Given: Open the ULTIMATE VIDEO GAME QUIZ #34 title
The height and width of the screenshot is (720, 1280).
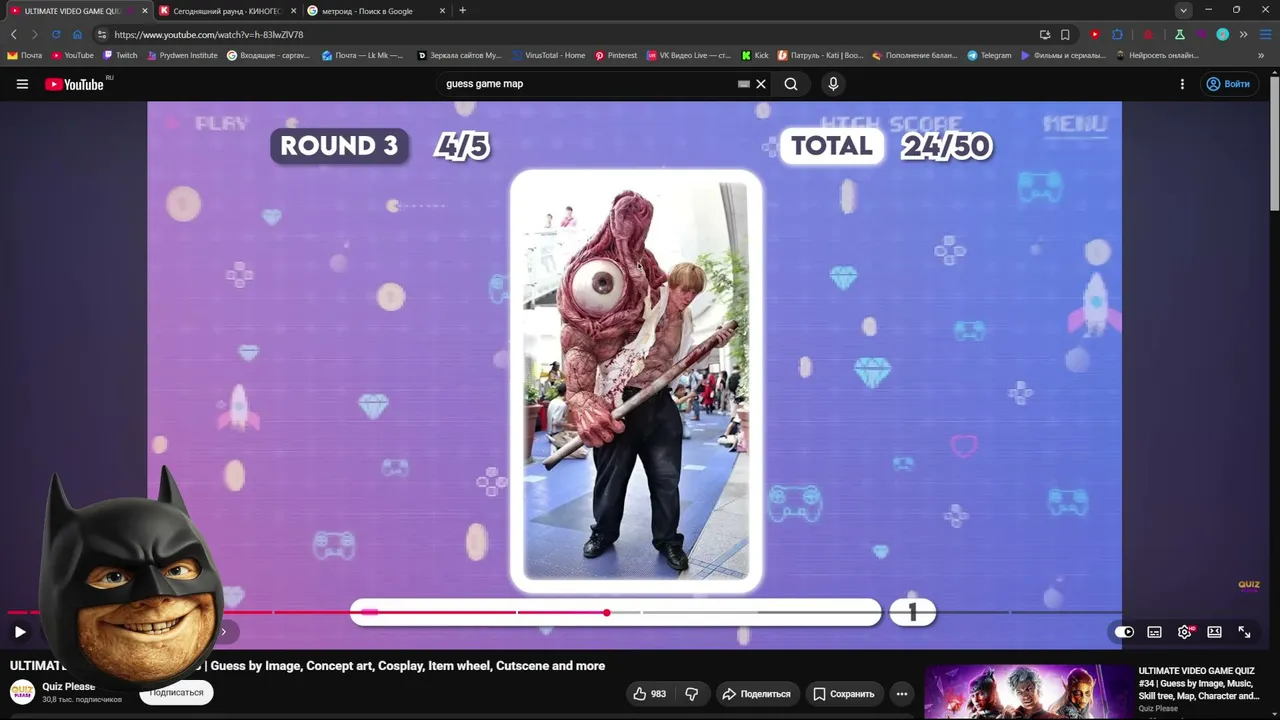Looking at the screenshot, I should click(1198, 683).
